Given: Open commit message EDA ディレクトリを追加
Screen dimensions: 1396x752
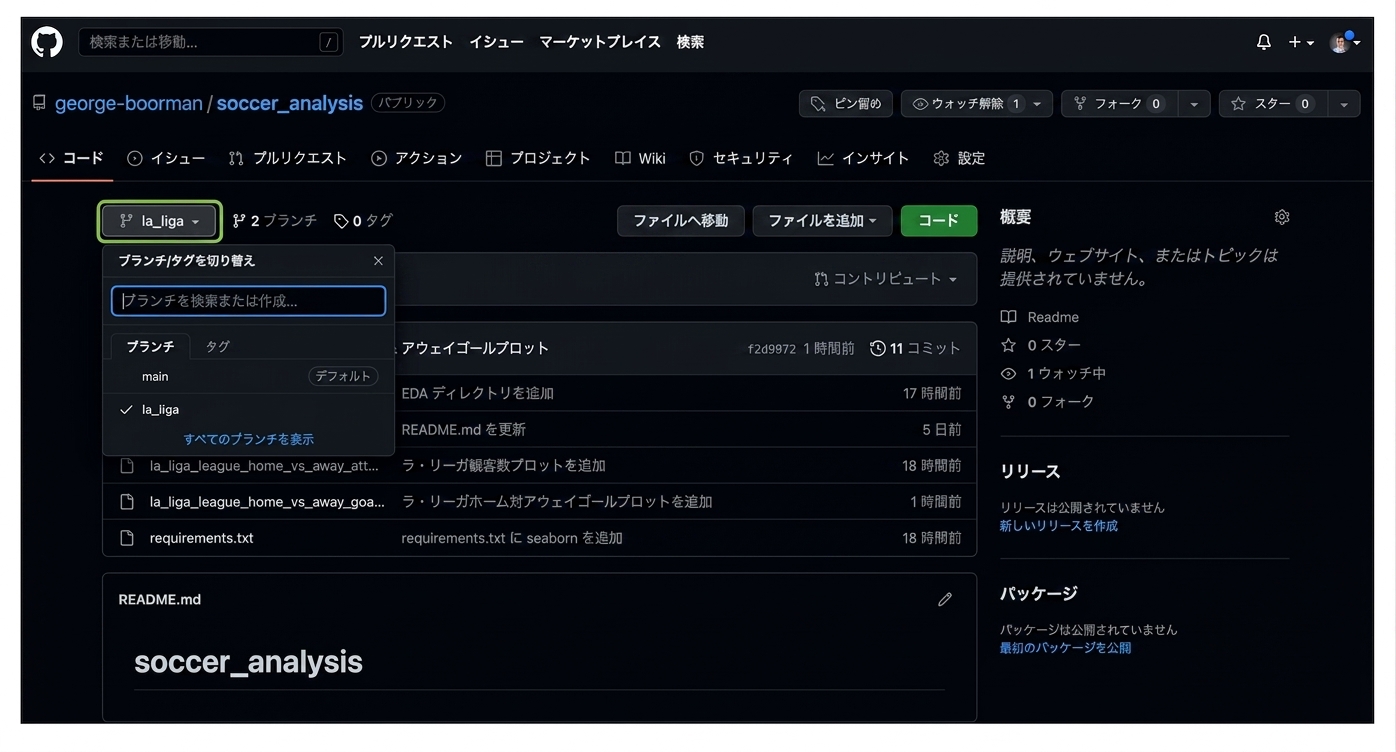Looking at the screenshot, I should (478, 394).
